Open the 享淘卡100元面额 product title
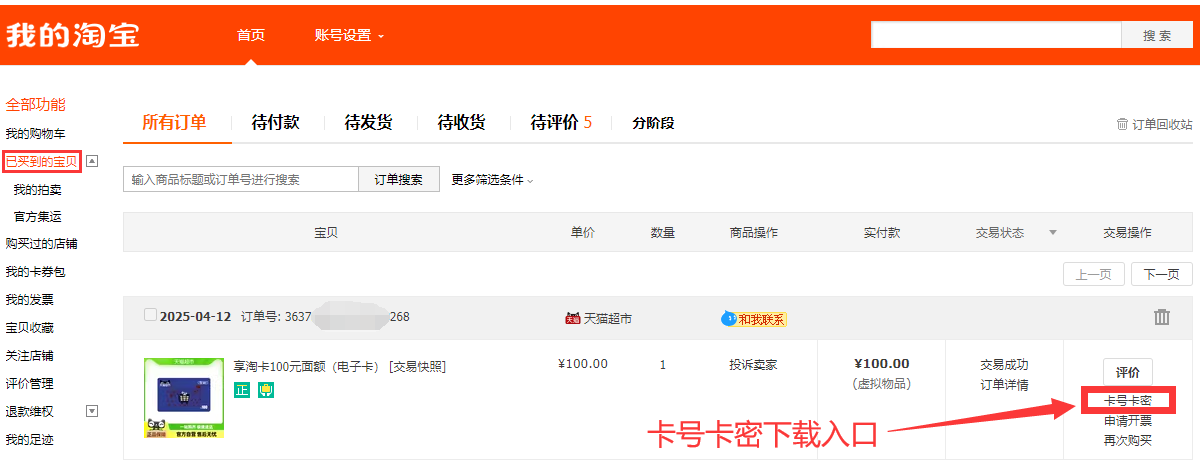This screenshot has width=1200, height=468. coord(307,367)
